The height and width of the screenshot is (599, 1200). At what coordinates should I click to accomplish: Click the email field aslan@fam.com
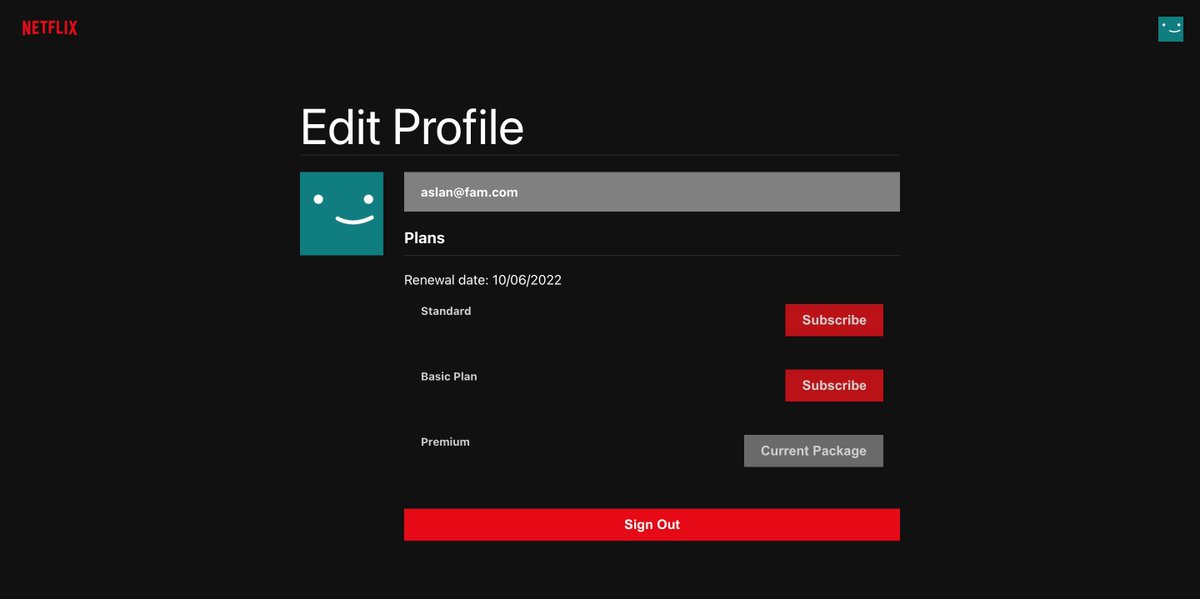click(x=652, y=192)
